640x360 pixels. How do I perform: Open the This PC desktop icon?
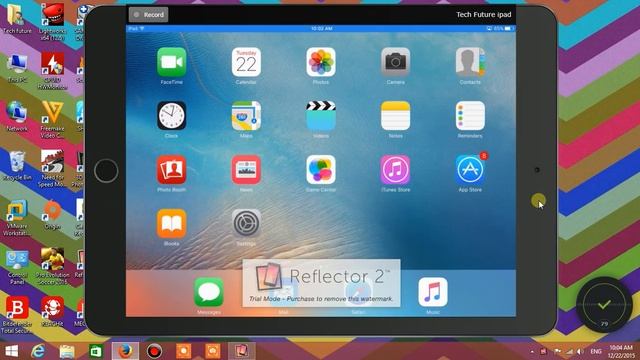point(17,69)
